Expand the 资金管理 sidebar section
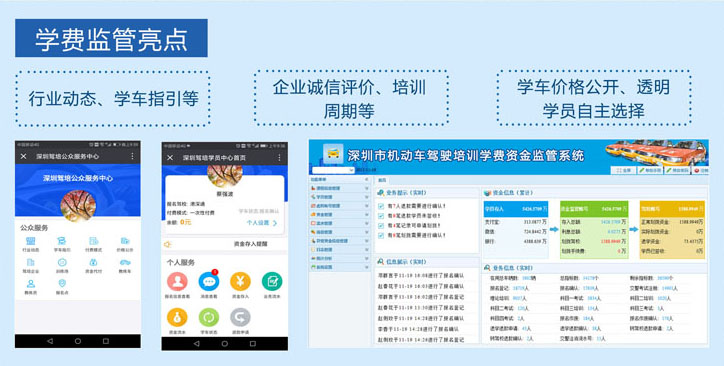Screen dimensions: 724x366 pos(340,215)
